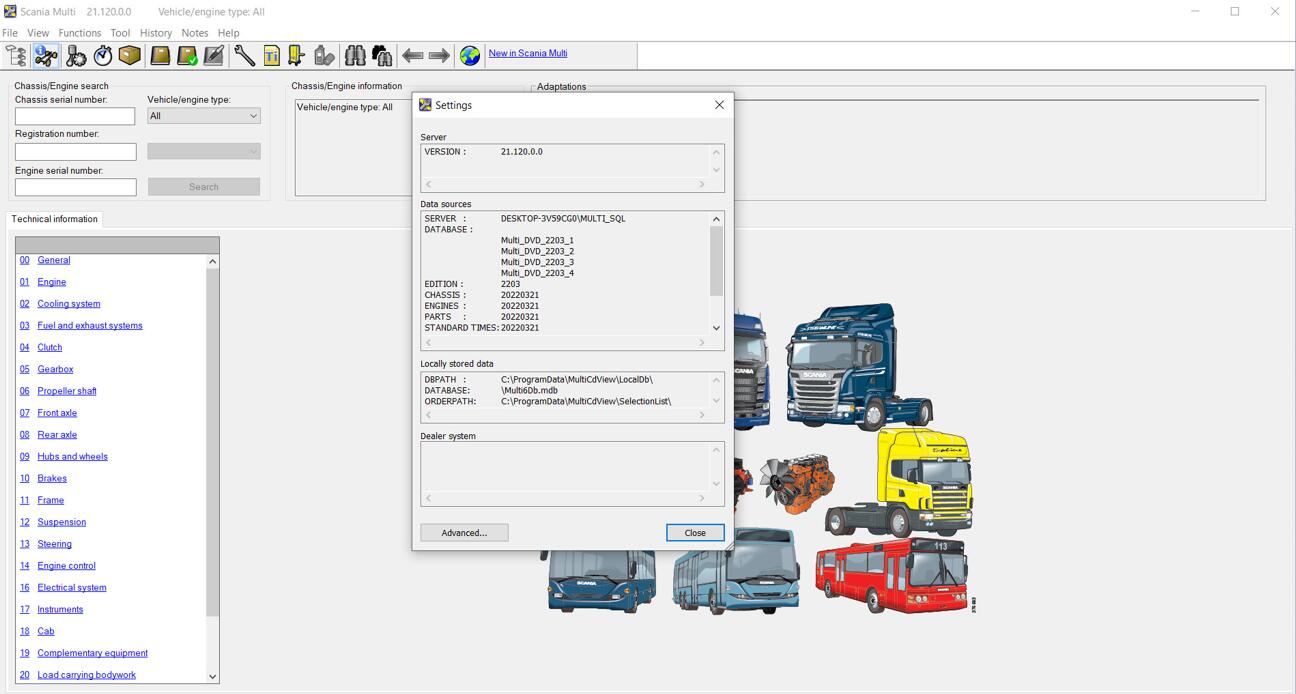Open the stopwatch Standard Times icon
Image resolution: width=1296 pixels, height=694 pixels.
(102, 55)
